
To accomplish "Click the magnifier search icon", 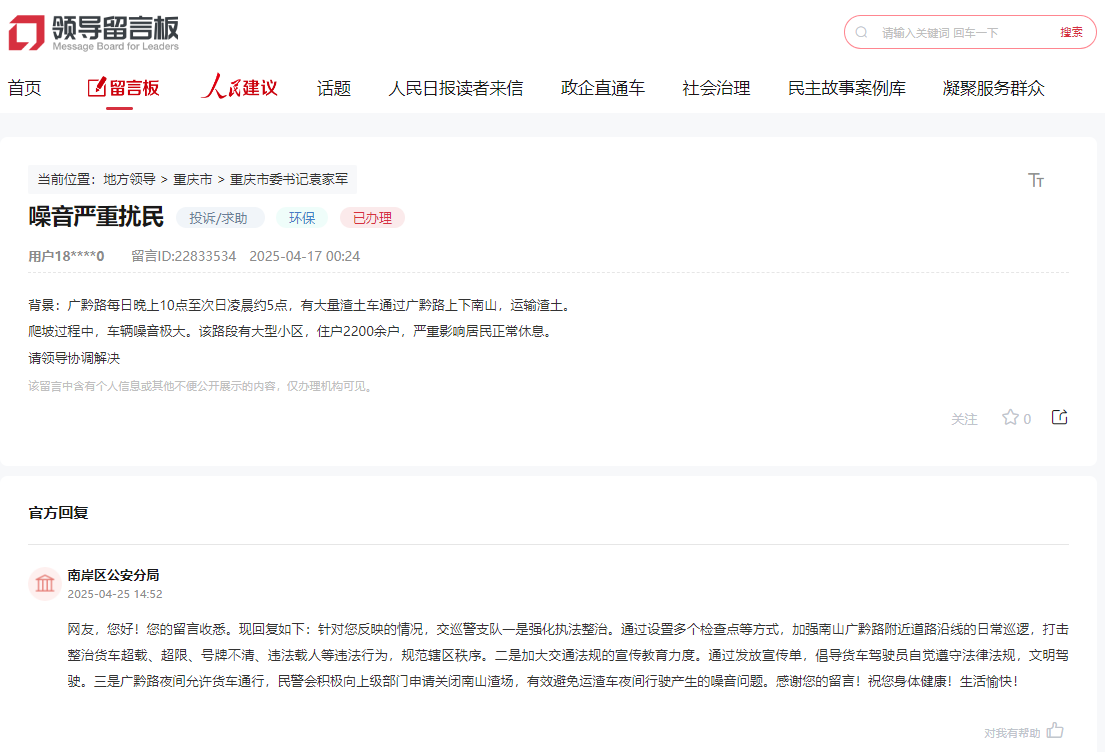I will click(861, 32).
